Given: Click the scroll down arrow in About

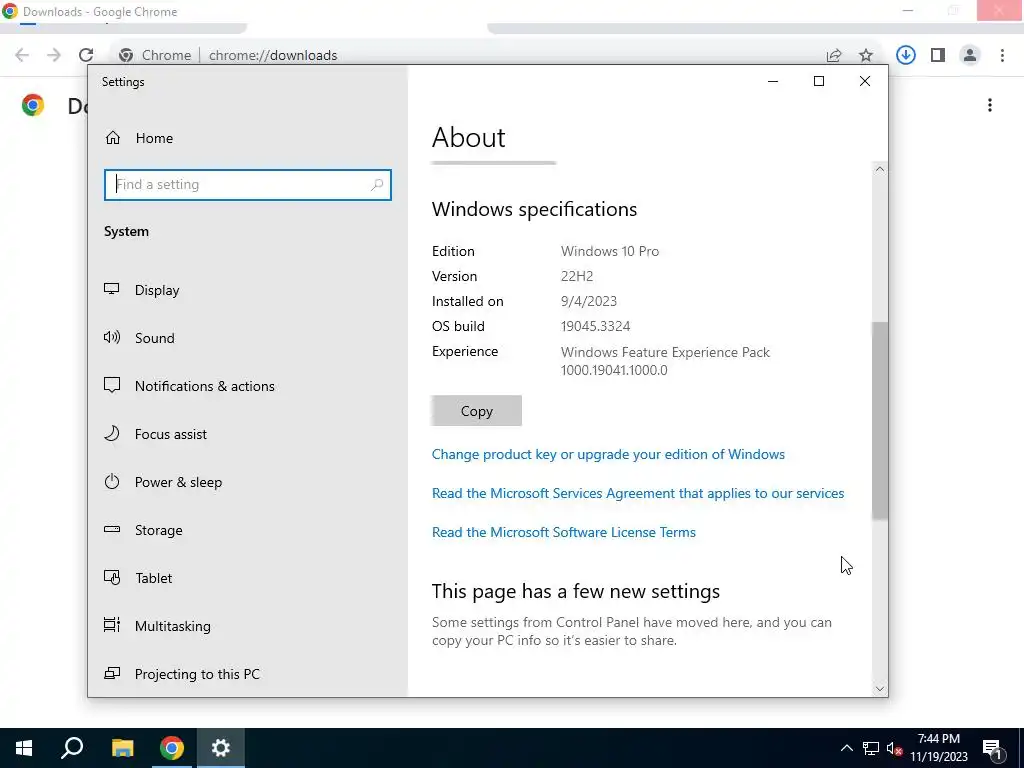Looking at the screenshot, I should (880, 689).
